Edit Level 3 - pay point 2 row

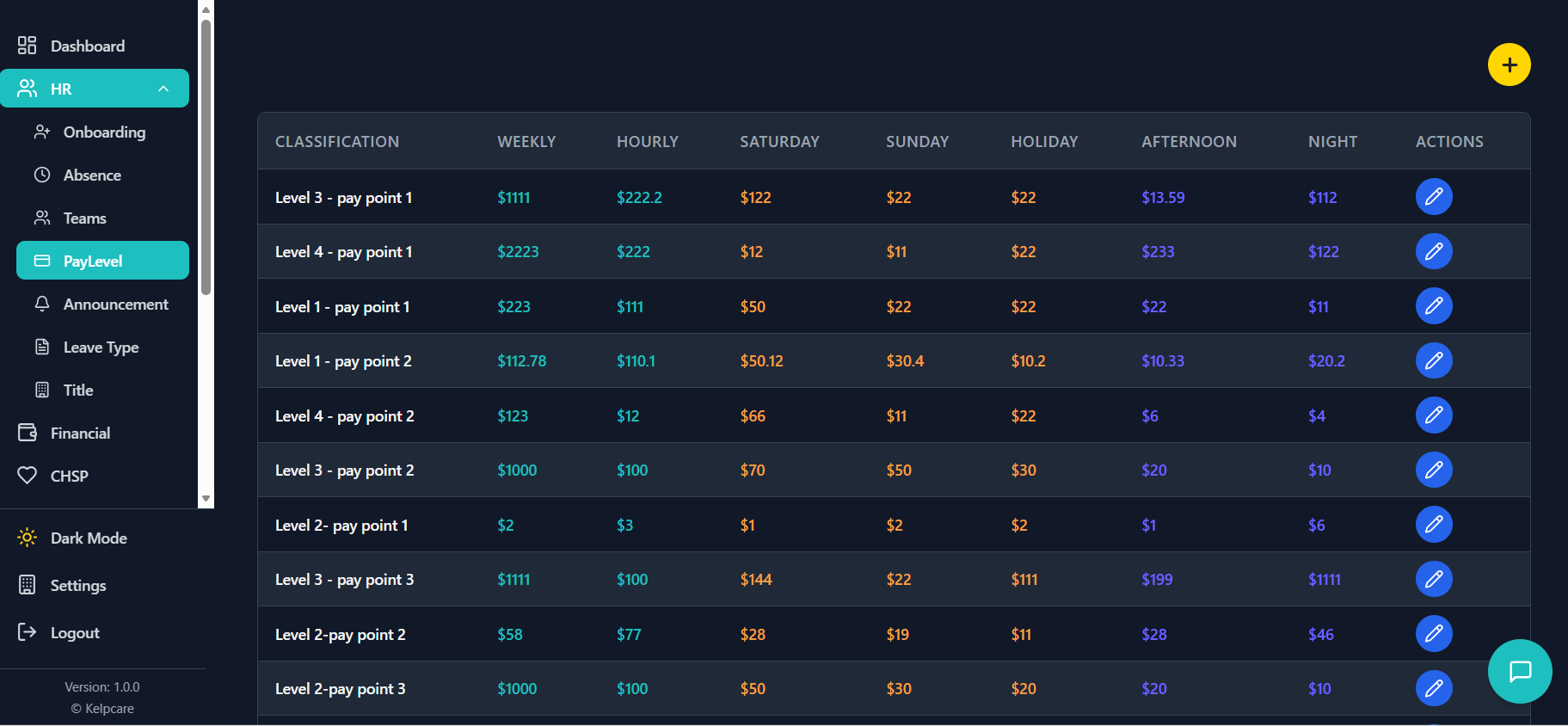(1434, 470)
